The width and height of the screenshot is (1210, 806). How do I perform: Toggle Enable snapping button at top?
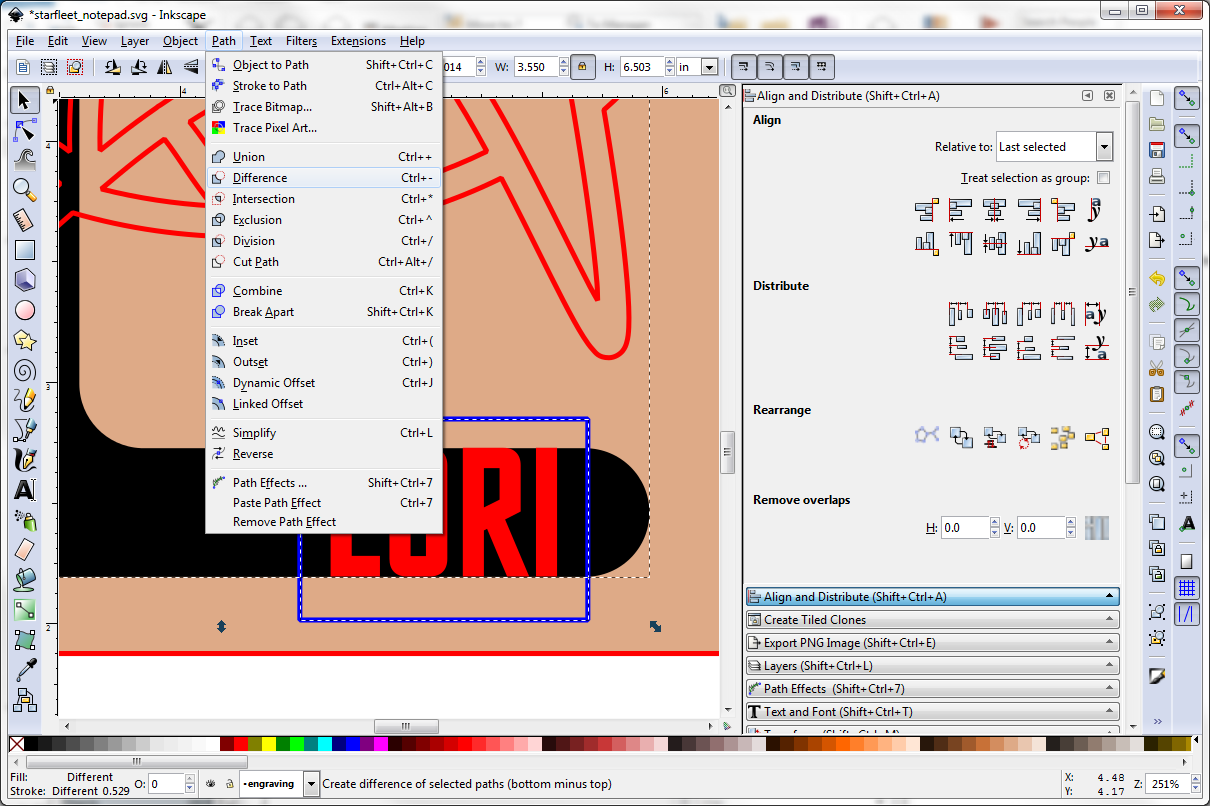[x=1187, y=98]
